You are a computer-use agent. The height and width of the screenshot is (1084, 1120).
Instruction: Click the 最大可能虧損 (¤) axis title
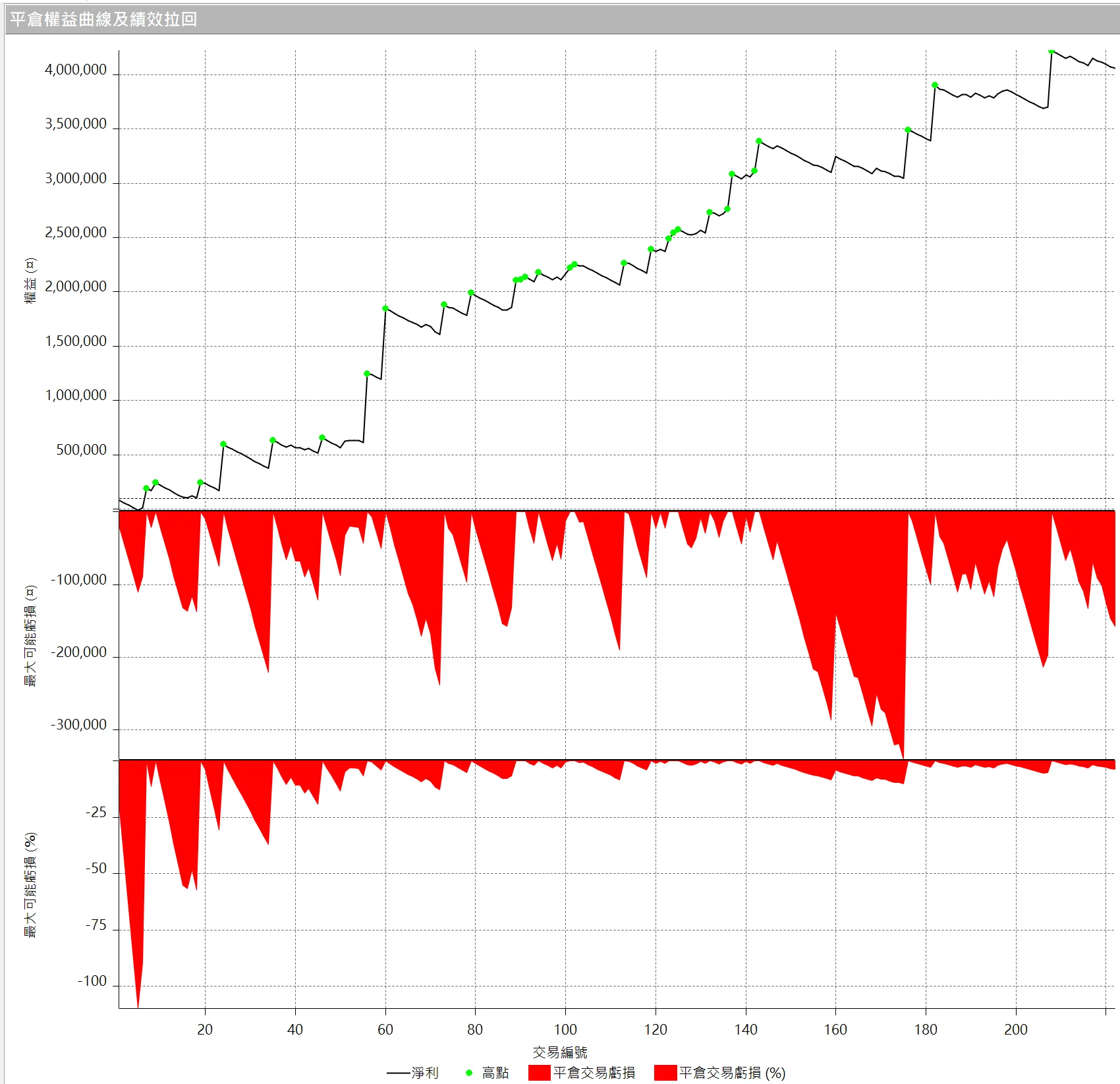coord(30,636)
